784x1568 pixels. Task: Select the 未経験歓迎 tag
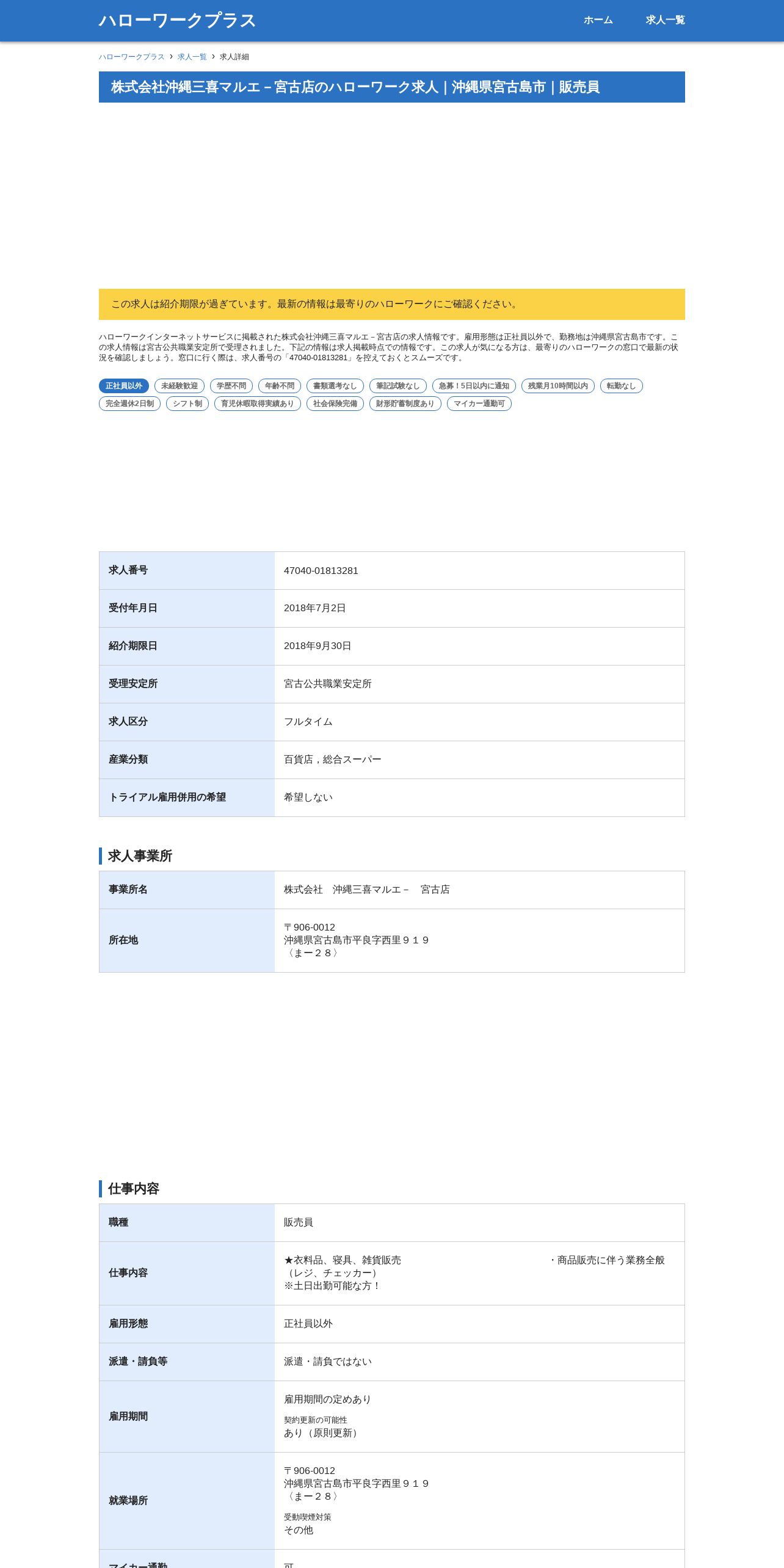point(180,386)
